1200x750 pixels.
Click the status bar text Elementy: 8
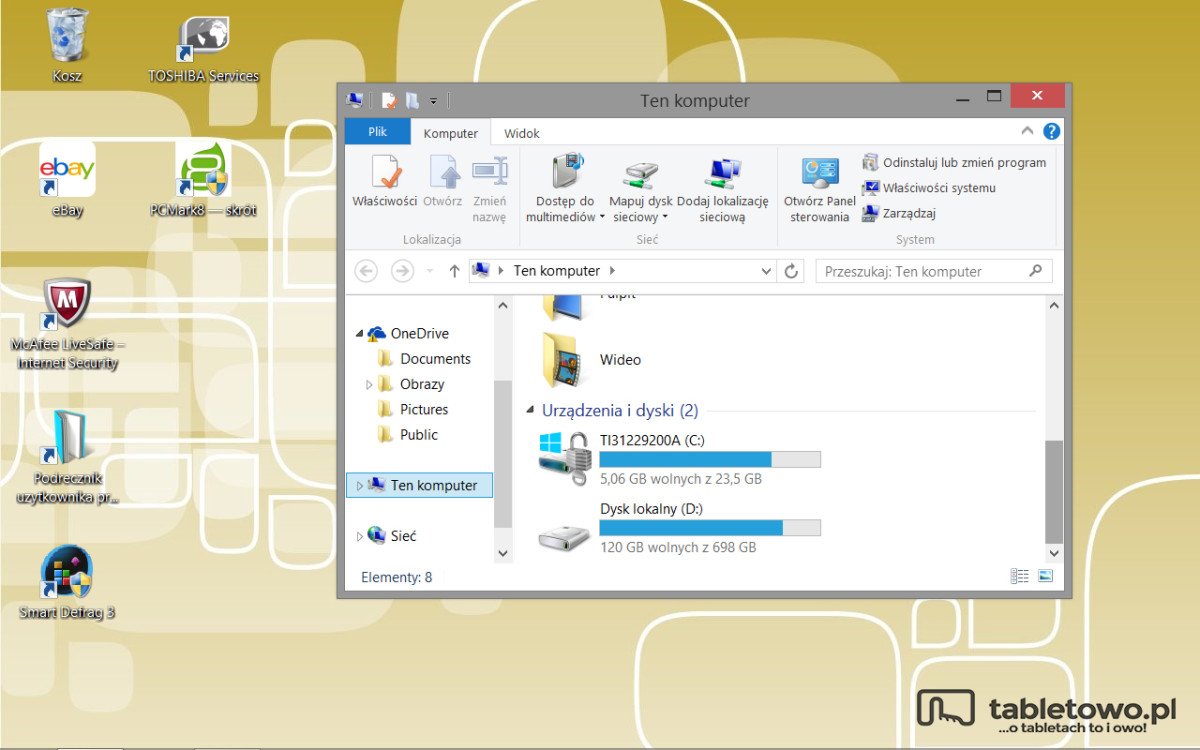click(397, 577)
